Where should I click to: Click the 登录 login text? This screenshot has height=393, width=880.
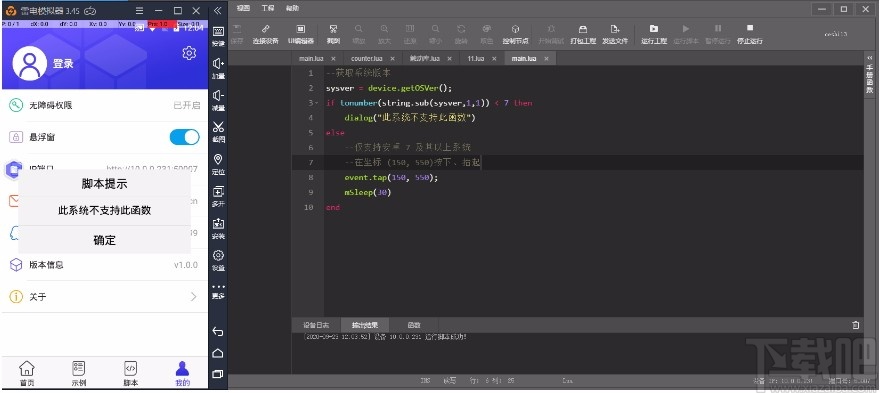point(63,63)
